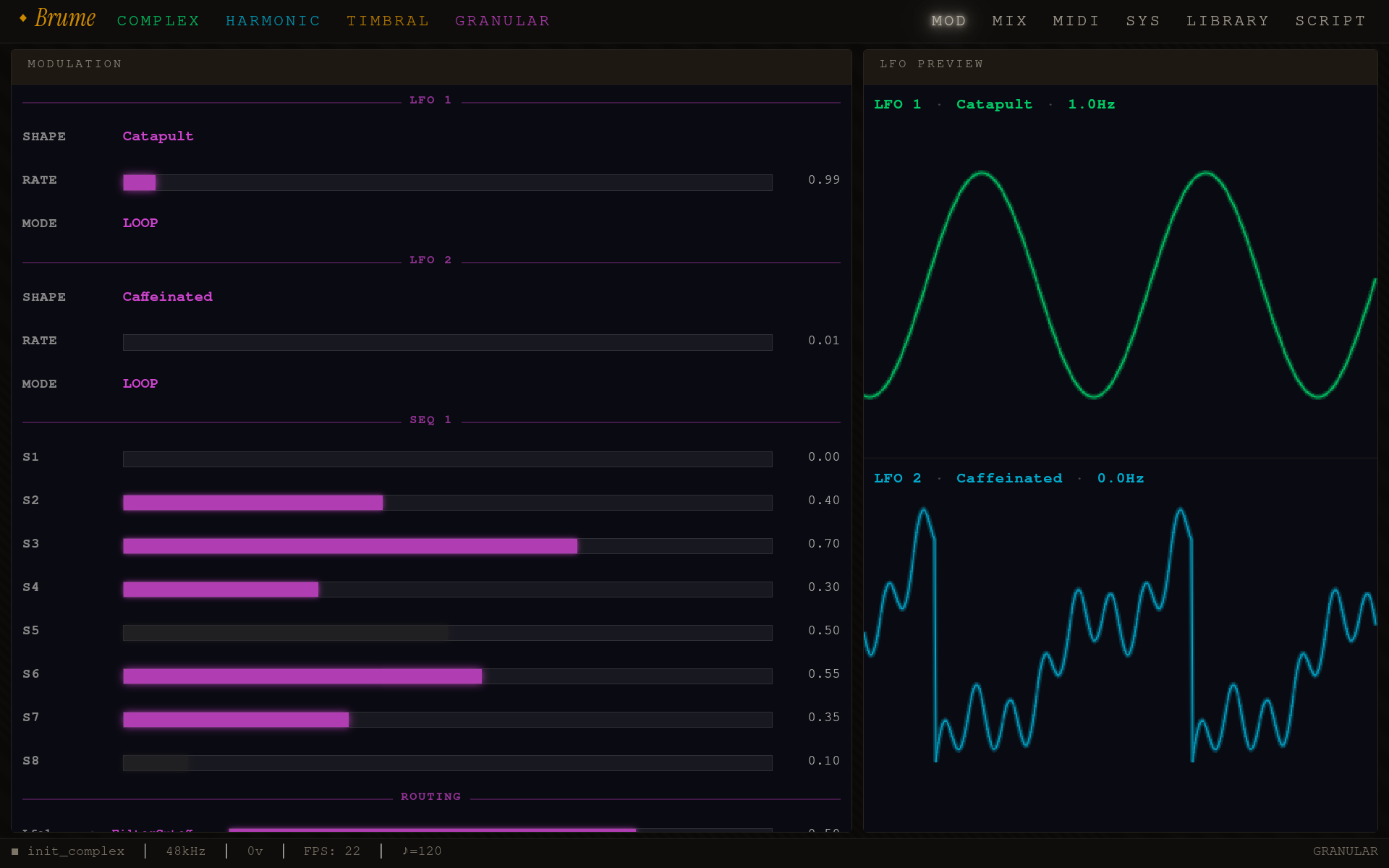
Task: Open the MIDI page
Action: [1075, 20]
